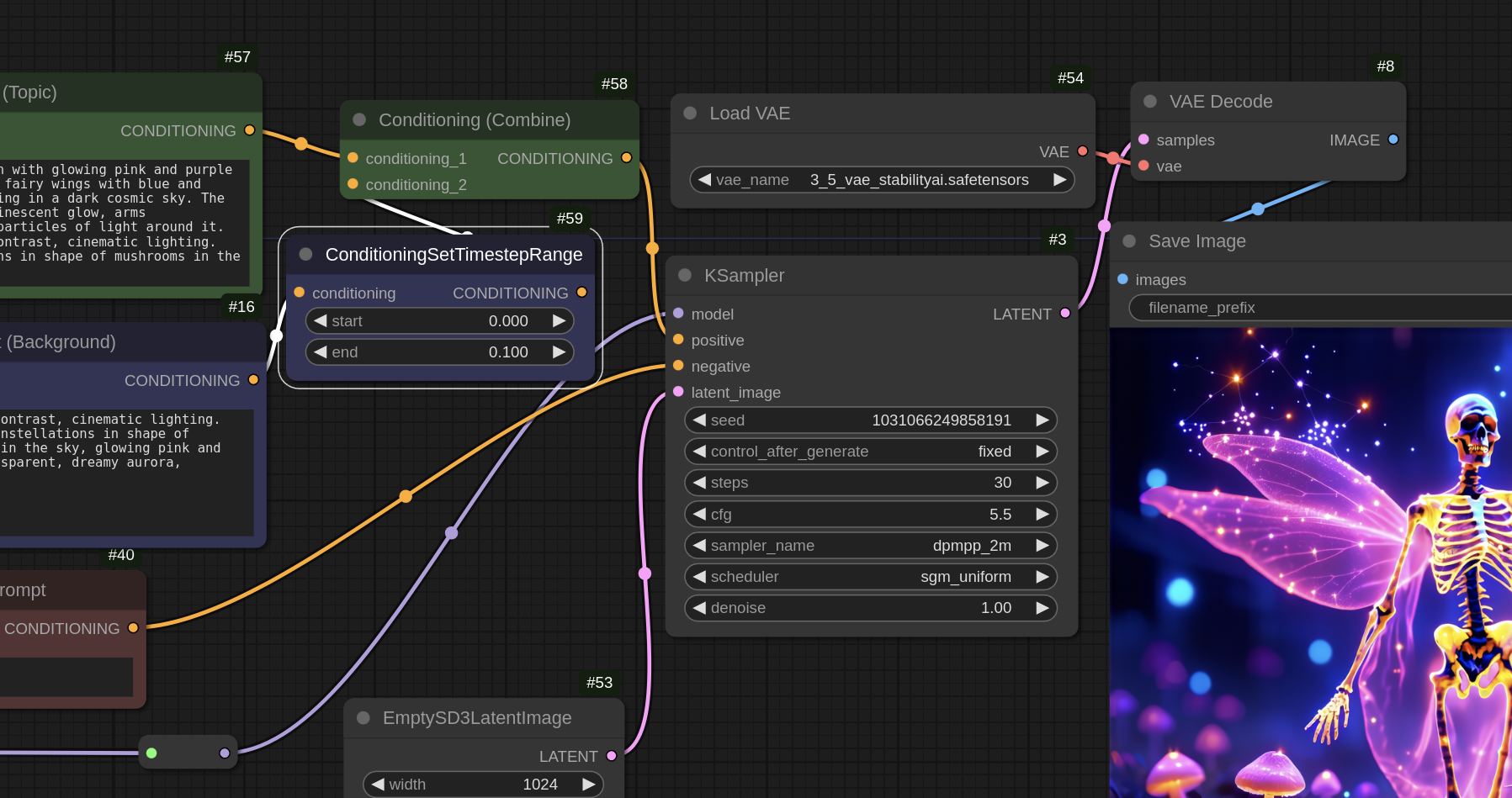Click the Load VAE output socket

click(1083, 151)
